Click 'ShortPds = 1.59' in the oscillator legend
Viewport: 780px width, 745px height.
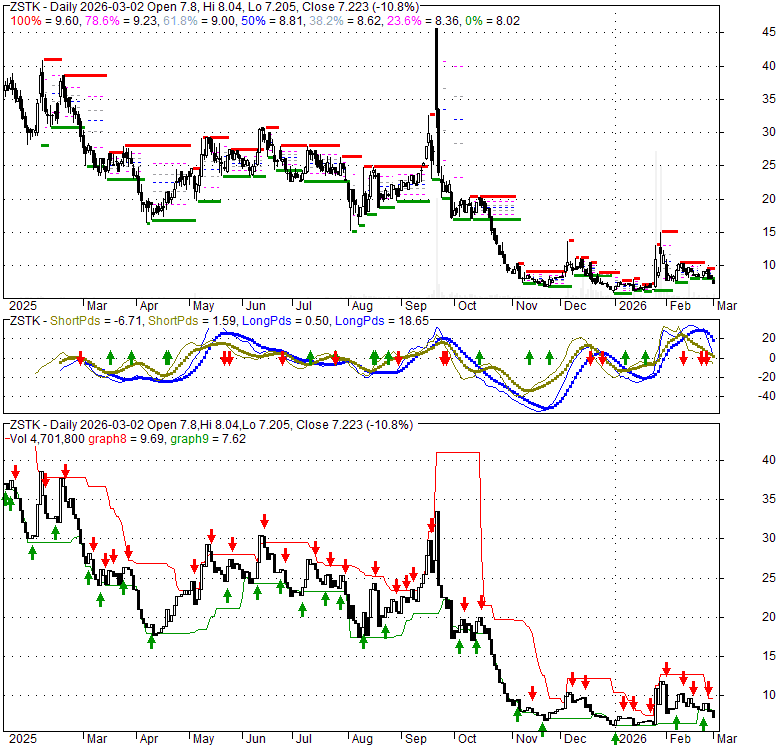coord(192,321)
